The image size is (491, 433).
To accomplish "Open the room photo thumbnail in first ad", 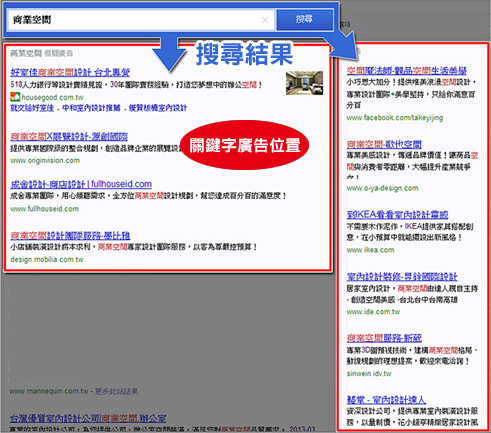I will tap(304, 83).
